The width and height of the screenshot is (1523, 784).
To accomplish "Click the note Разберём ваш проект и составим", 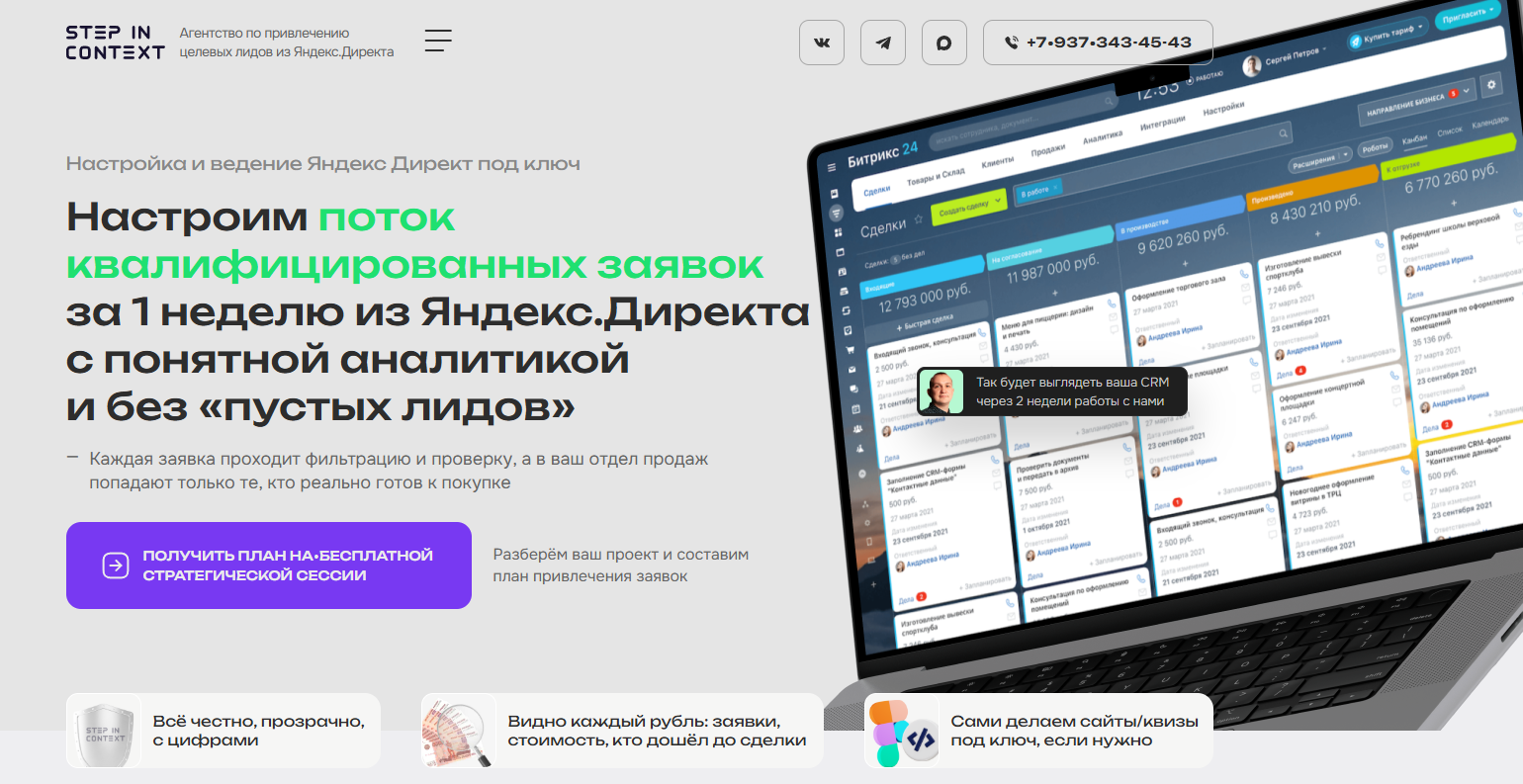I will coord(621,566).
